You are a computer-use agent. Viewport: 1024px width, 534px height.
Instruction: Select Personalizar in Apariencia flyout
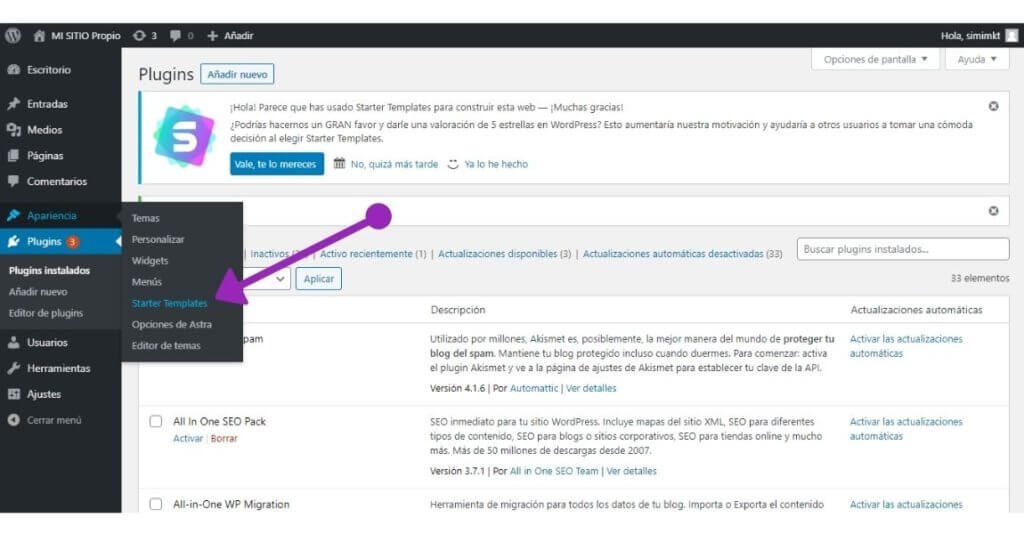[x=158, y=240]
